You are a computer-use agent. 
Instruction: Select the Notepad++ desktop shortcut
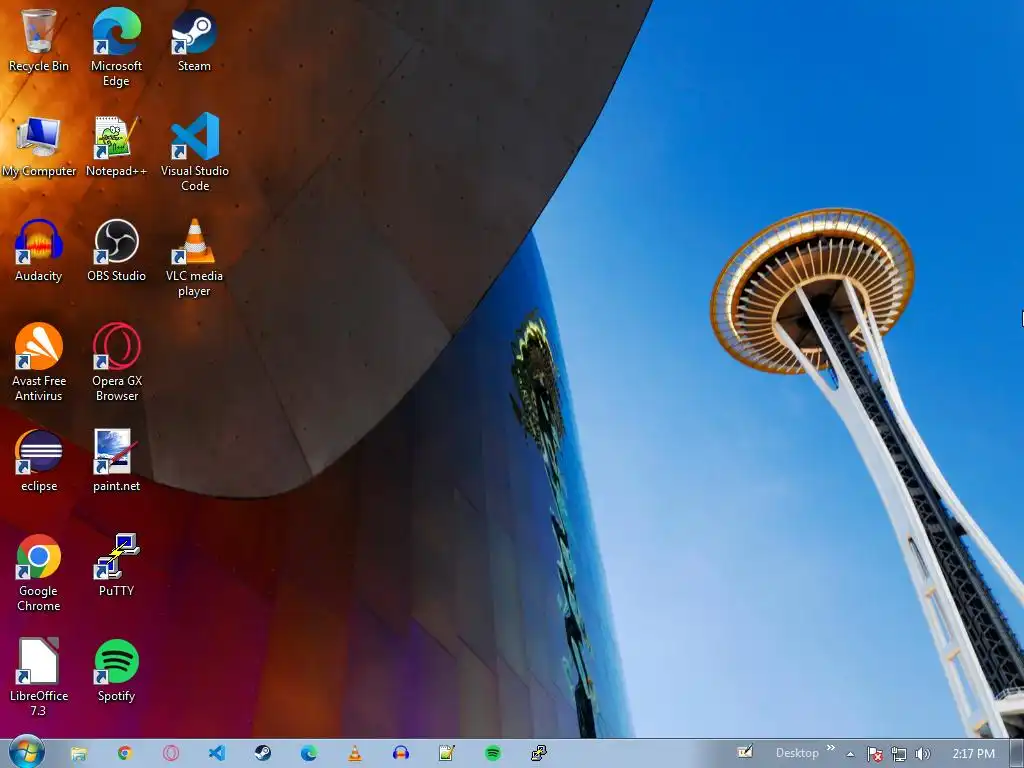(116, 145)
